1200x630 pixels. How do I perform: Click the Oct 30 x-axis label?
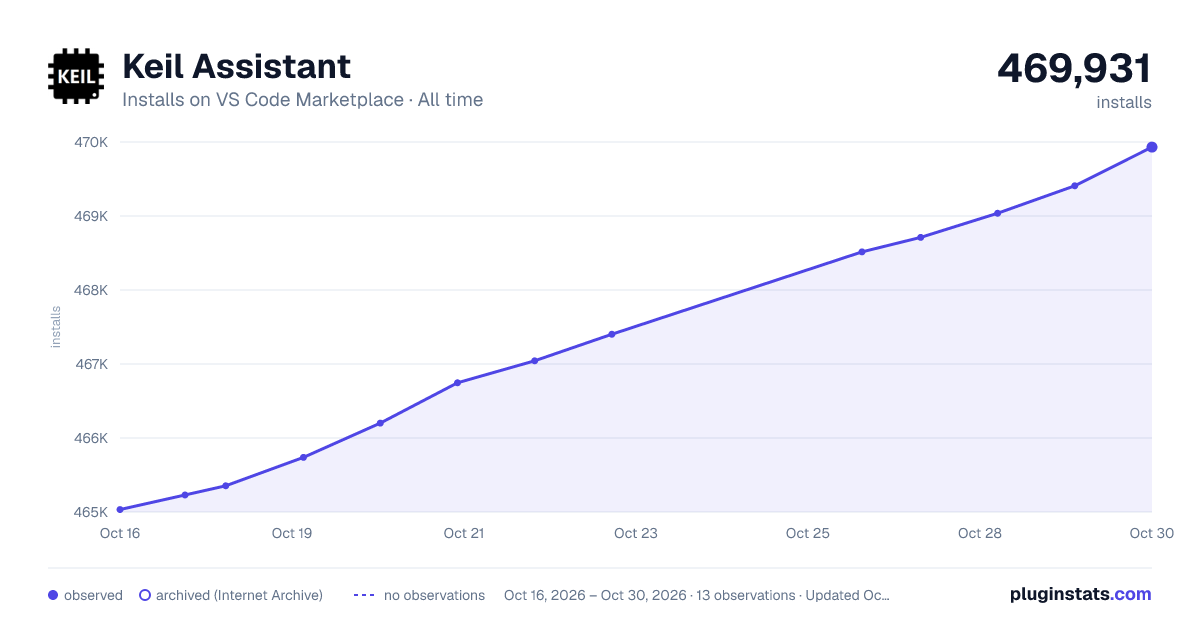(x=1150, y=533)
